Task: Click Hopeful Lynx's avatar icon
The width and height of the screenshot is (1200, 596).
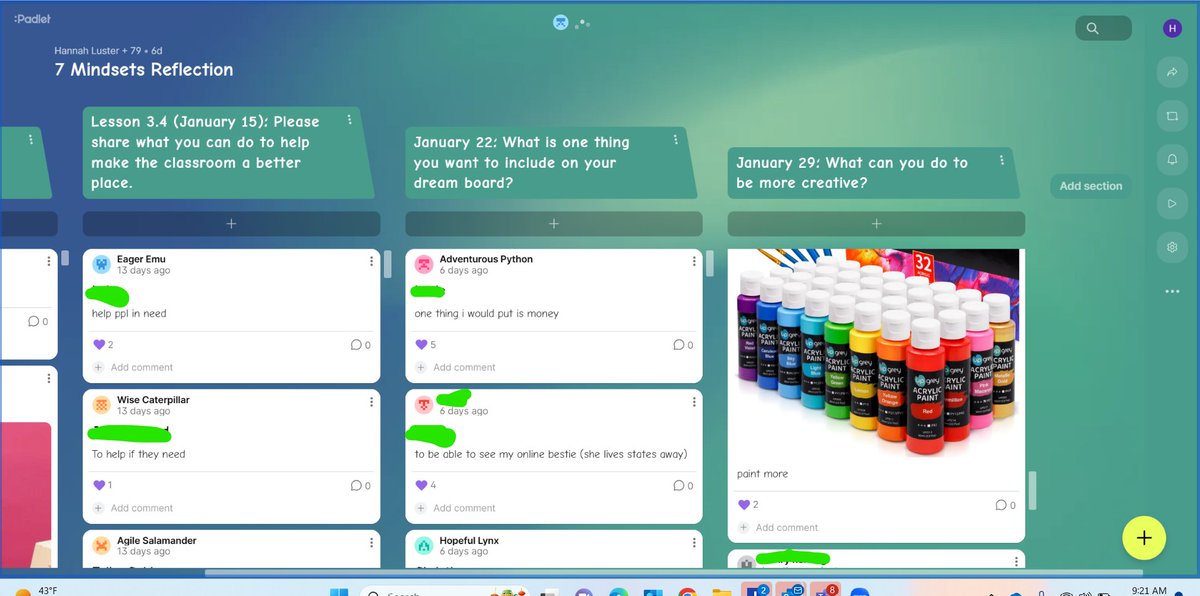Action: 424,546
